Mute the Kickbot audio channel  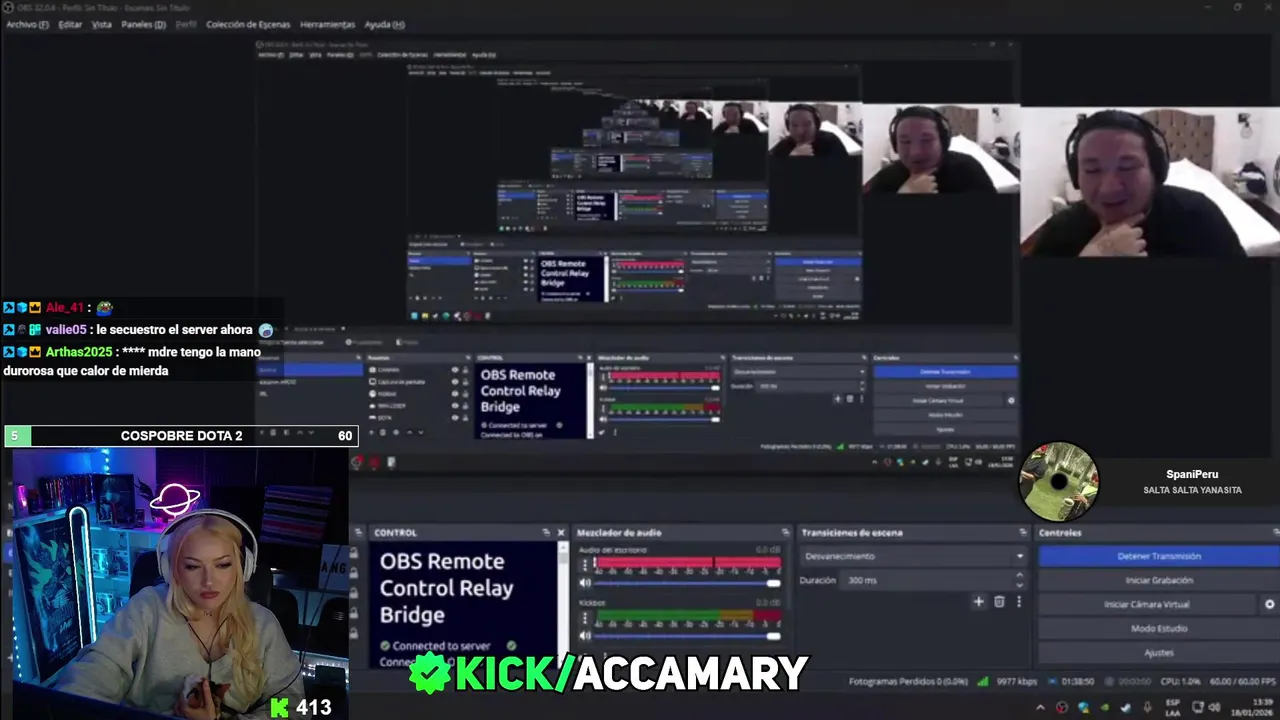(x=585, y=636)
